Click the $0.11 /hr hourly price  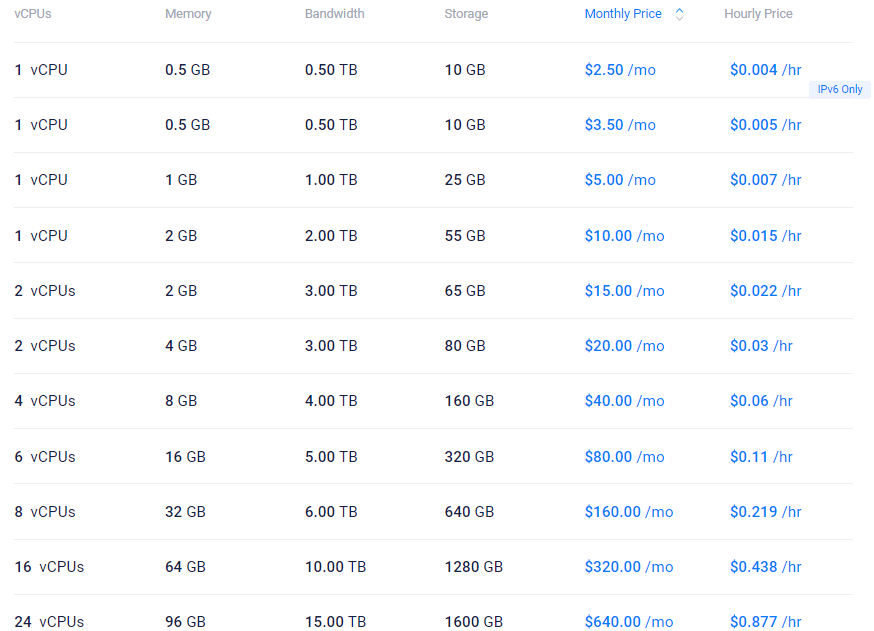coord(761,457)
